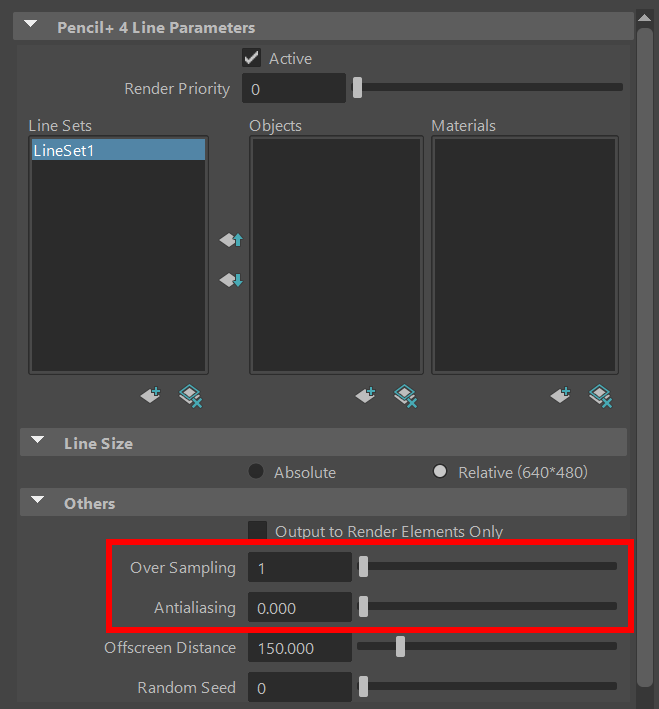Collapse Pencil+ 4 Line Parameters section
Screen dimensions: 659x709
pyautogui.click(x=32, y=27)
